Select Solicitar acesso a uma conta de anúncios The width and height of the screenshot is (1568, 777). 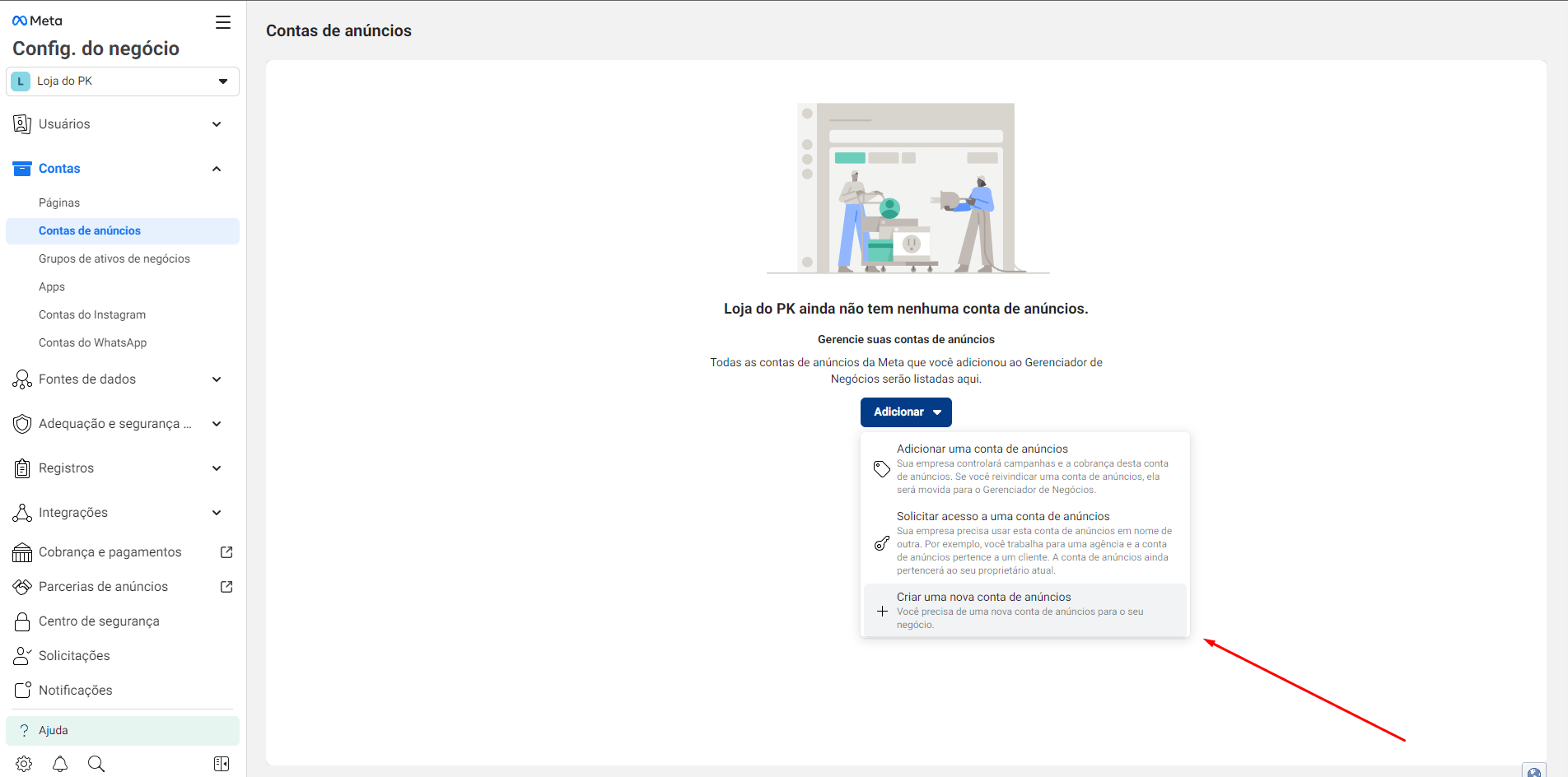click(x=1025, y=542)
